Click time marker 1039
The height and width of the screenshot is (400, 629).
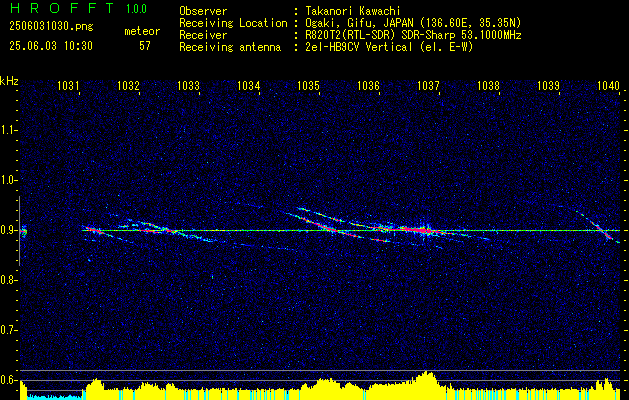[x=548, y=85]
